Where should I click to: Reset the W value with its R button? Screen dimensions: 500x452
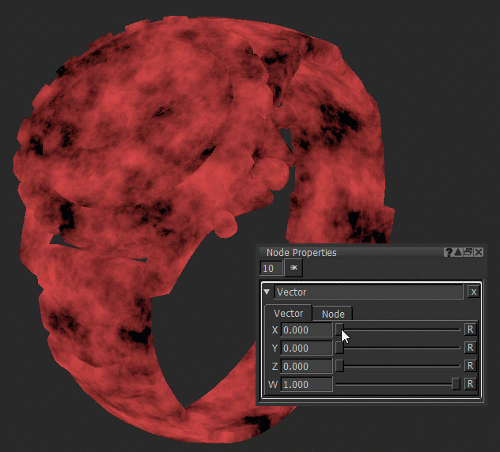(x=470, y=384)
